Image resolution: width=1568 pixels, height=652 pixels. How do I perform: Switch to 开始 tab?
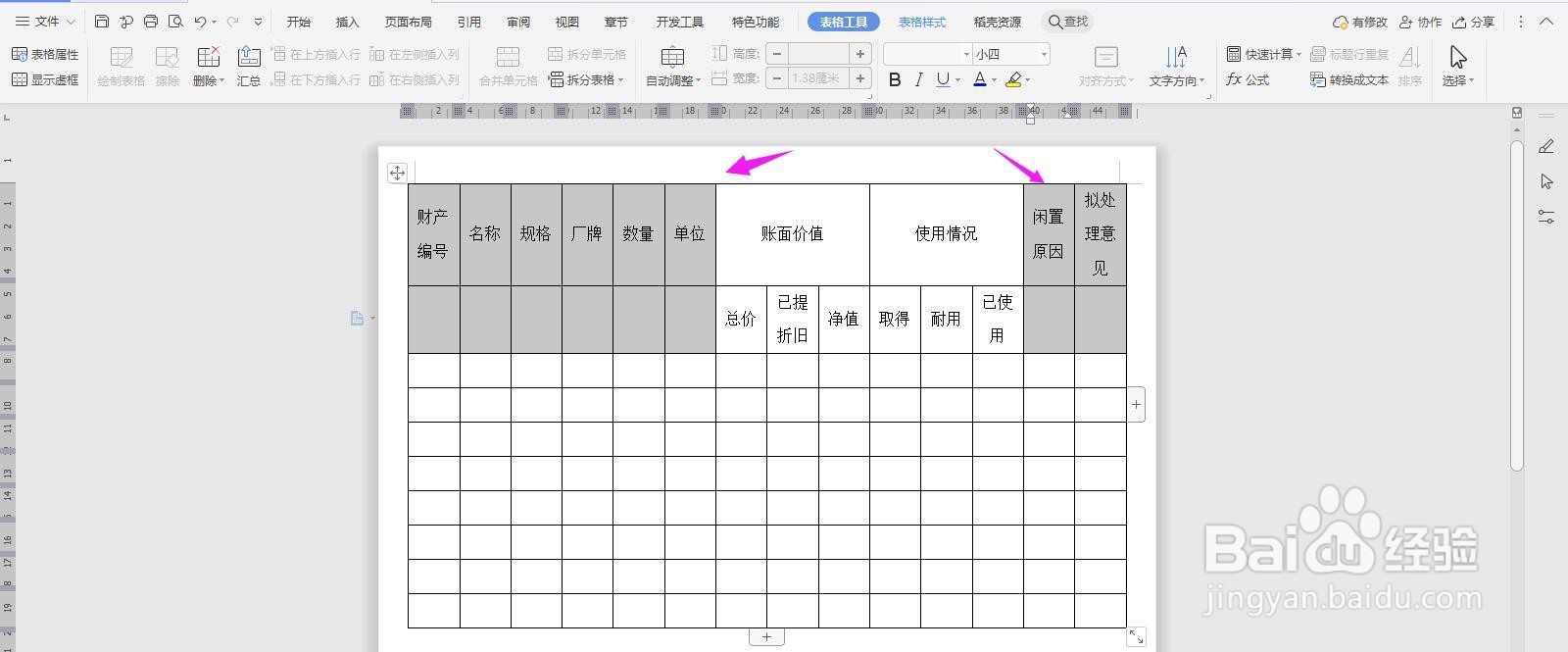pos(299,22)
